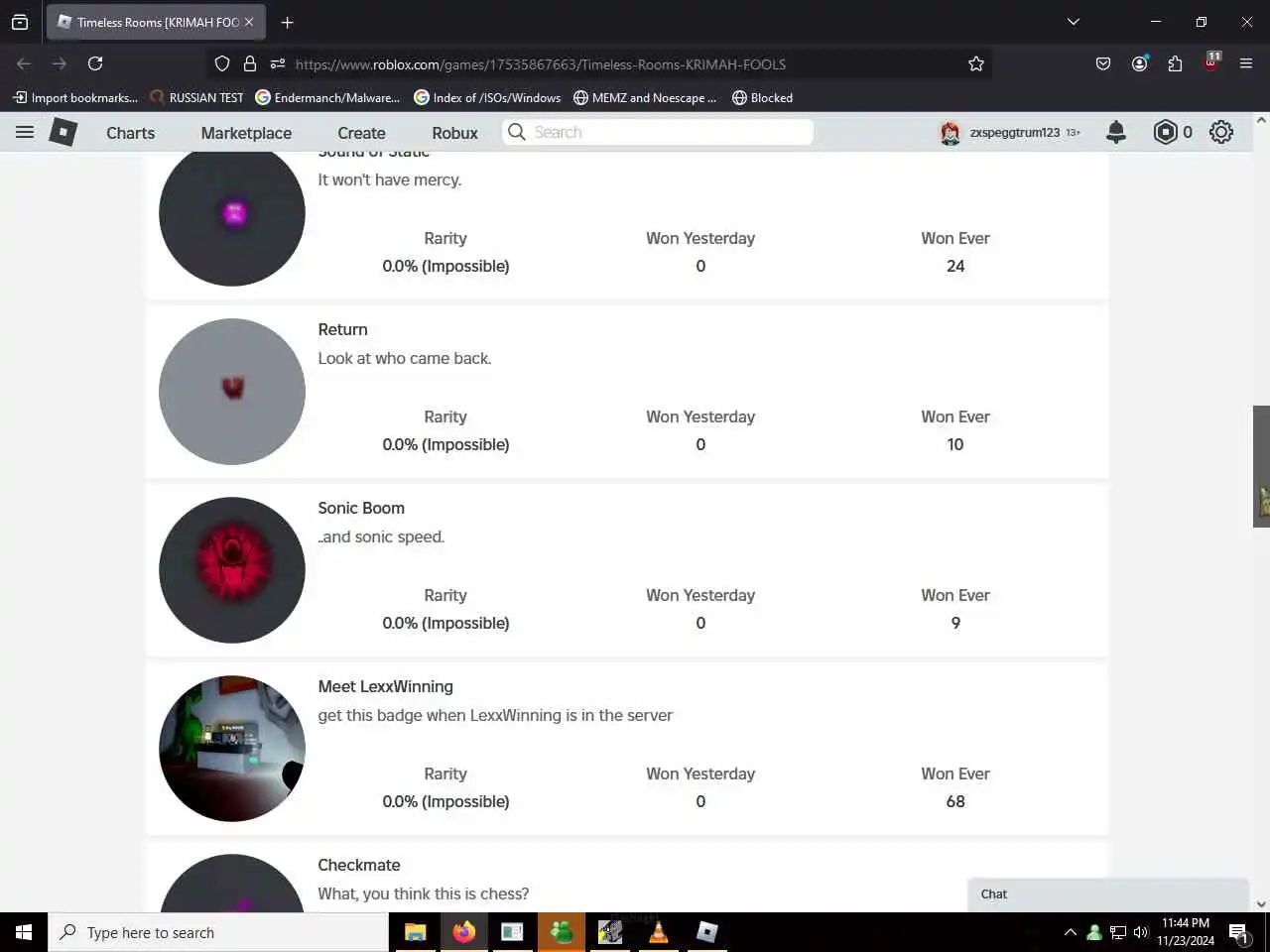This screenshot has width=1270, height=952.
Task: Bookmark this page with the star
Action: (x=976, y=63)
